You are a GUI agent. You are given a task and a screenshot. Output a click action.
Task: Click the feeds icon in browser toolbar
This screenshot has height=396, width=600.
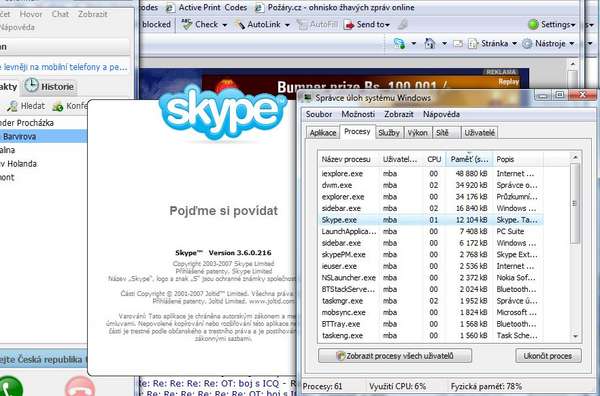pyautogui.click(x=399, y=44)
